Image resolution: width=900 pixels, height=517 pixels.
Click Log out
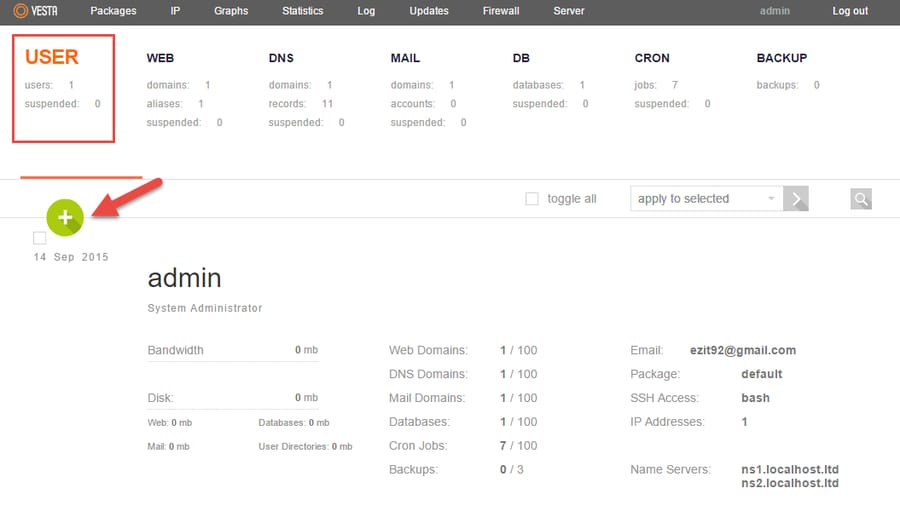pyautogui.click(x=850, y=11)
